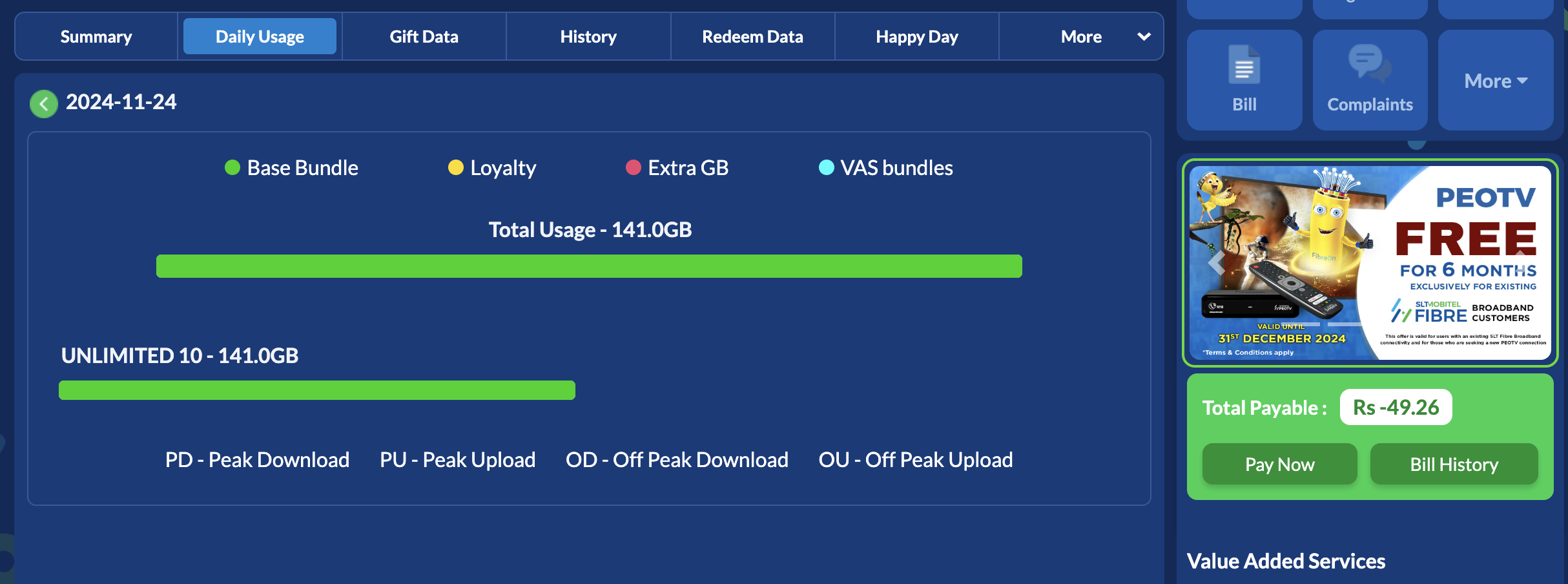Screen dimensions: 1568x584
Task: Select the Gift Data tab
Action: point(424,37)
